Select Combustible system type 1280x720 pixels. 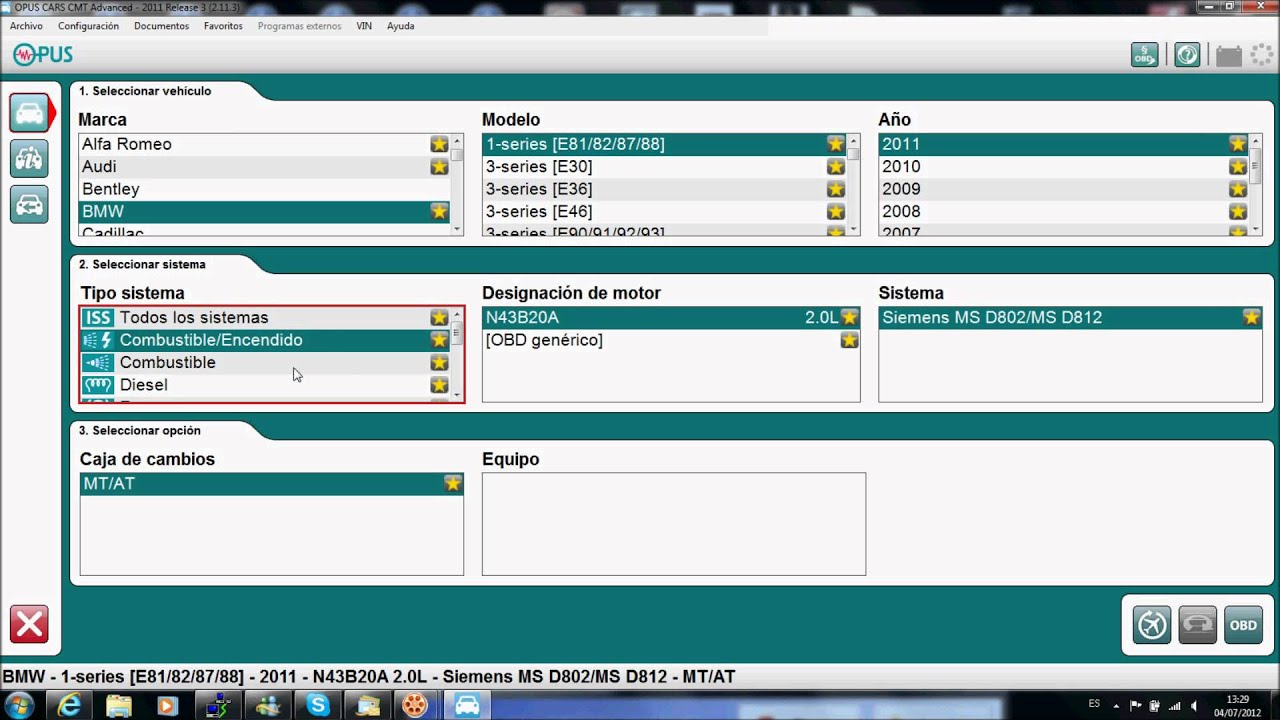(x=265, y=362)
